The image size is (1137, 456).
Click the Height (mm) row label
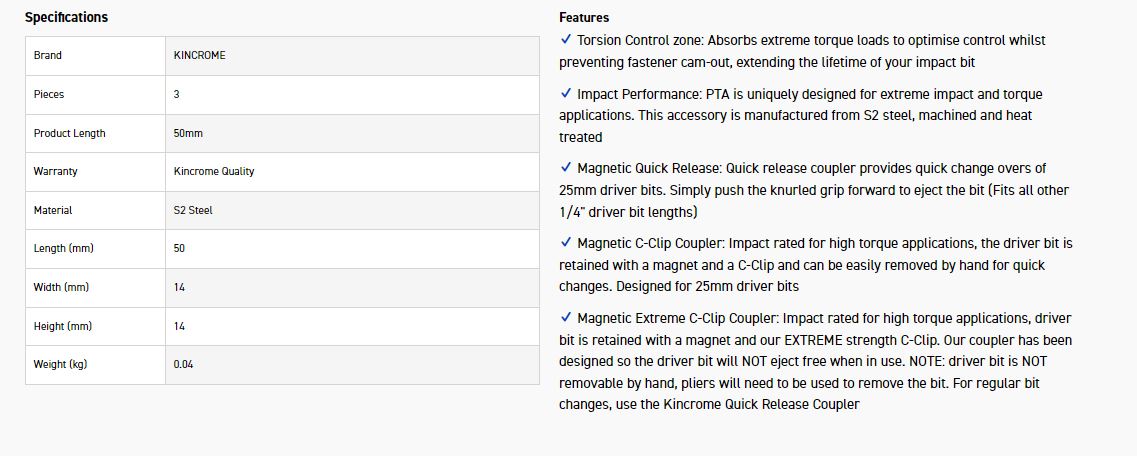62,326
